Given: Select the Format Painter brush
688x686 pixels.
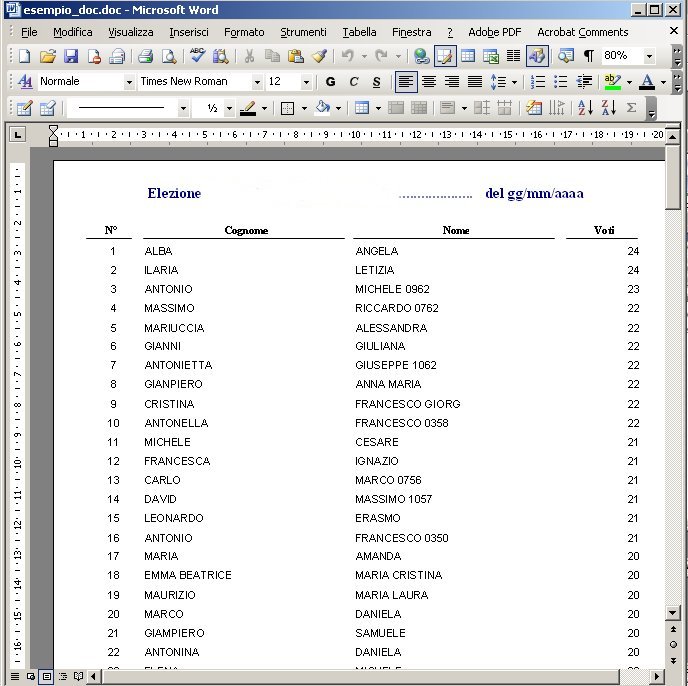Looking at the screenshot, I should [319, 56].
